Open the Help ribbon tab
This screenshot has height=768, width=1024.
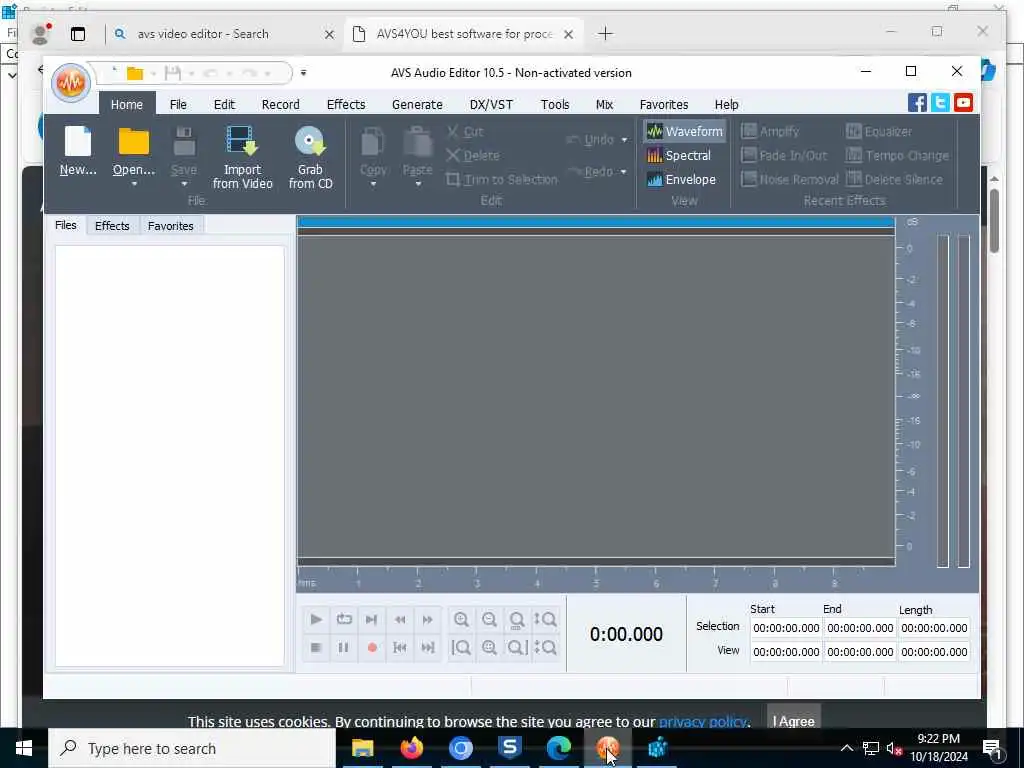726,104
